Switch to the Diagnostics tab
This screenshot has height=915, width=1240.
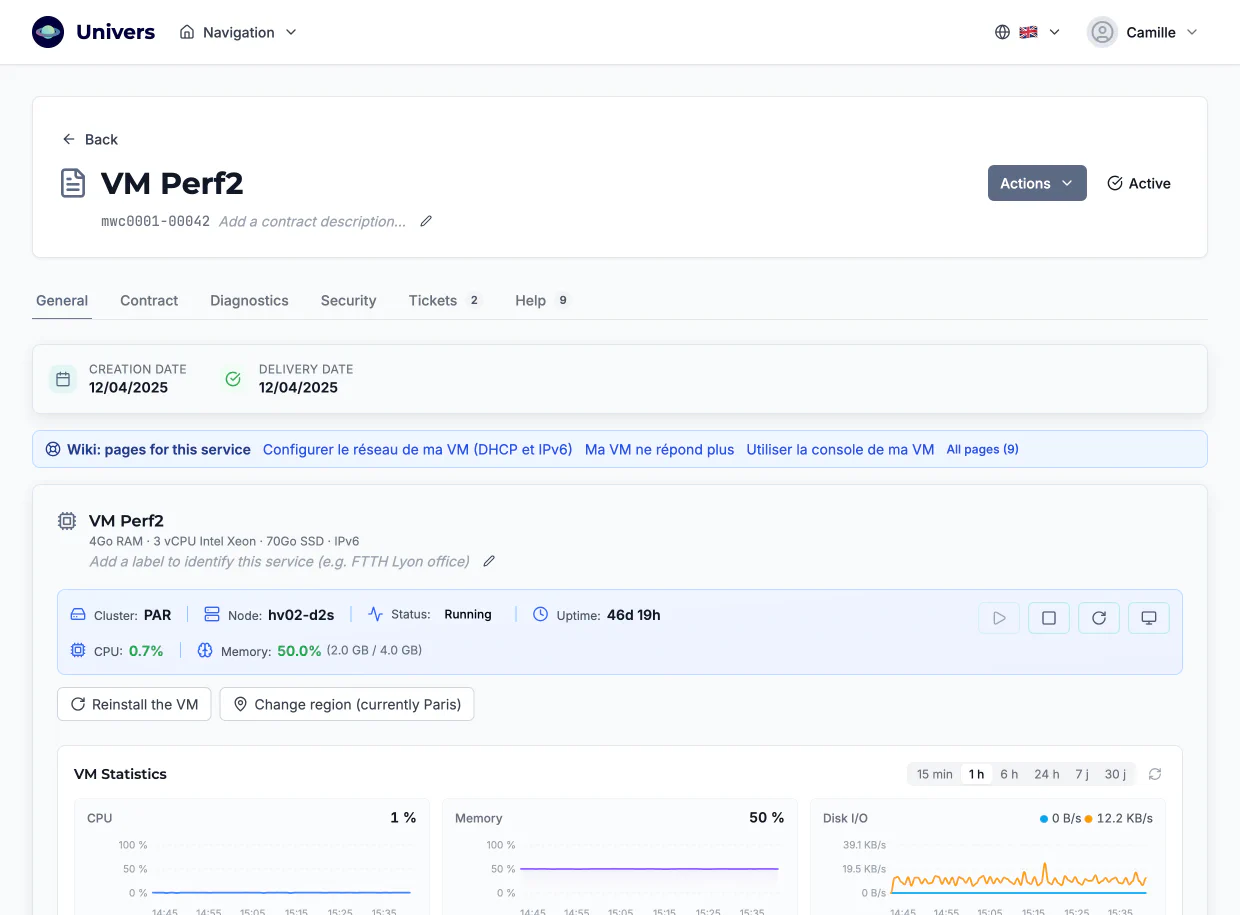[249, 300]
